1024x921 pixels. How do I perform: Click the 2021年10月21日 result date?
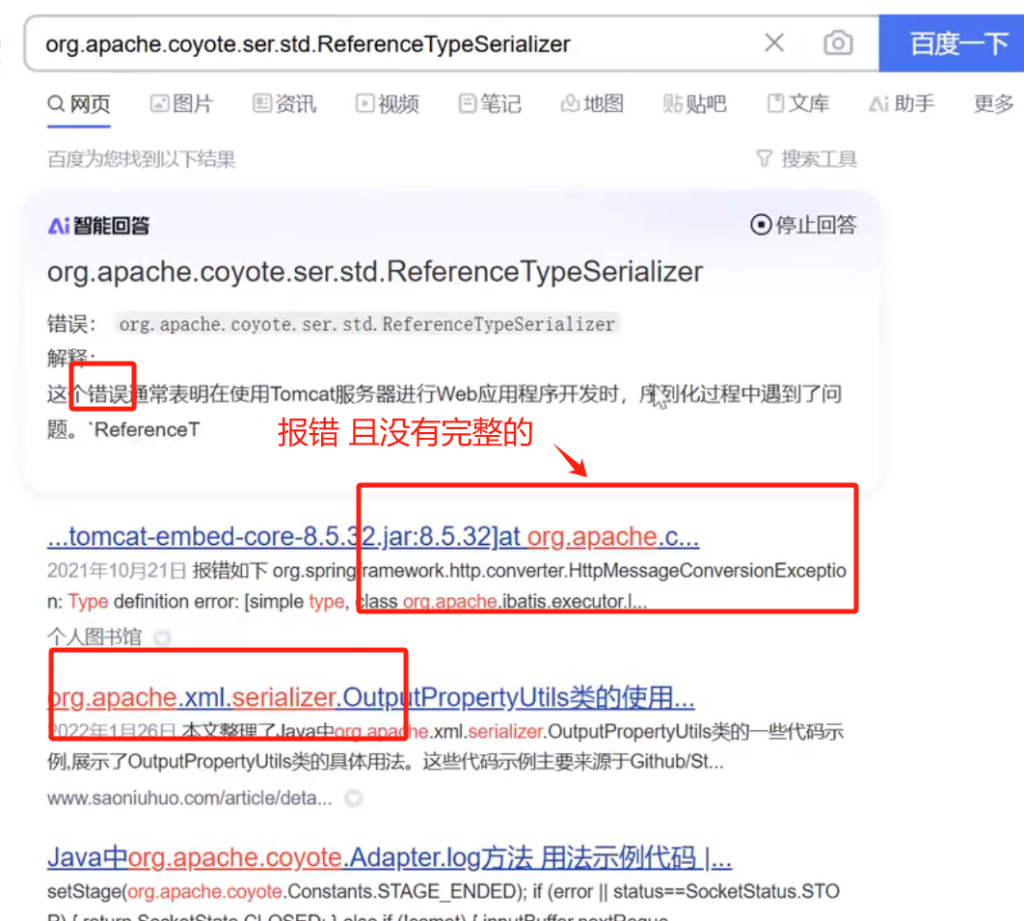tap(117, 571)
